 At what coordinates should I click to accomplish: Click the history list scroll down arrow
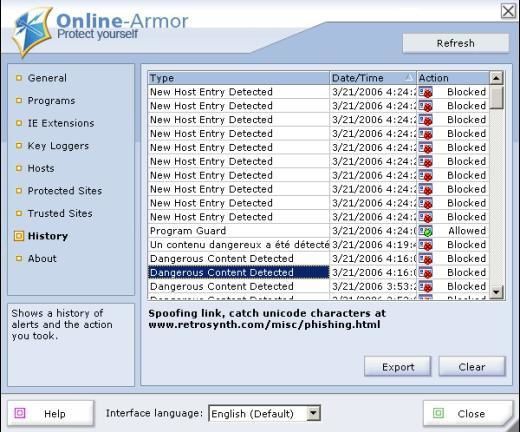pos(496,292)
